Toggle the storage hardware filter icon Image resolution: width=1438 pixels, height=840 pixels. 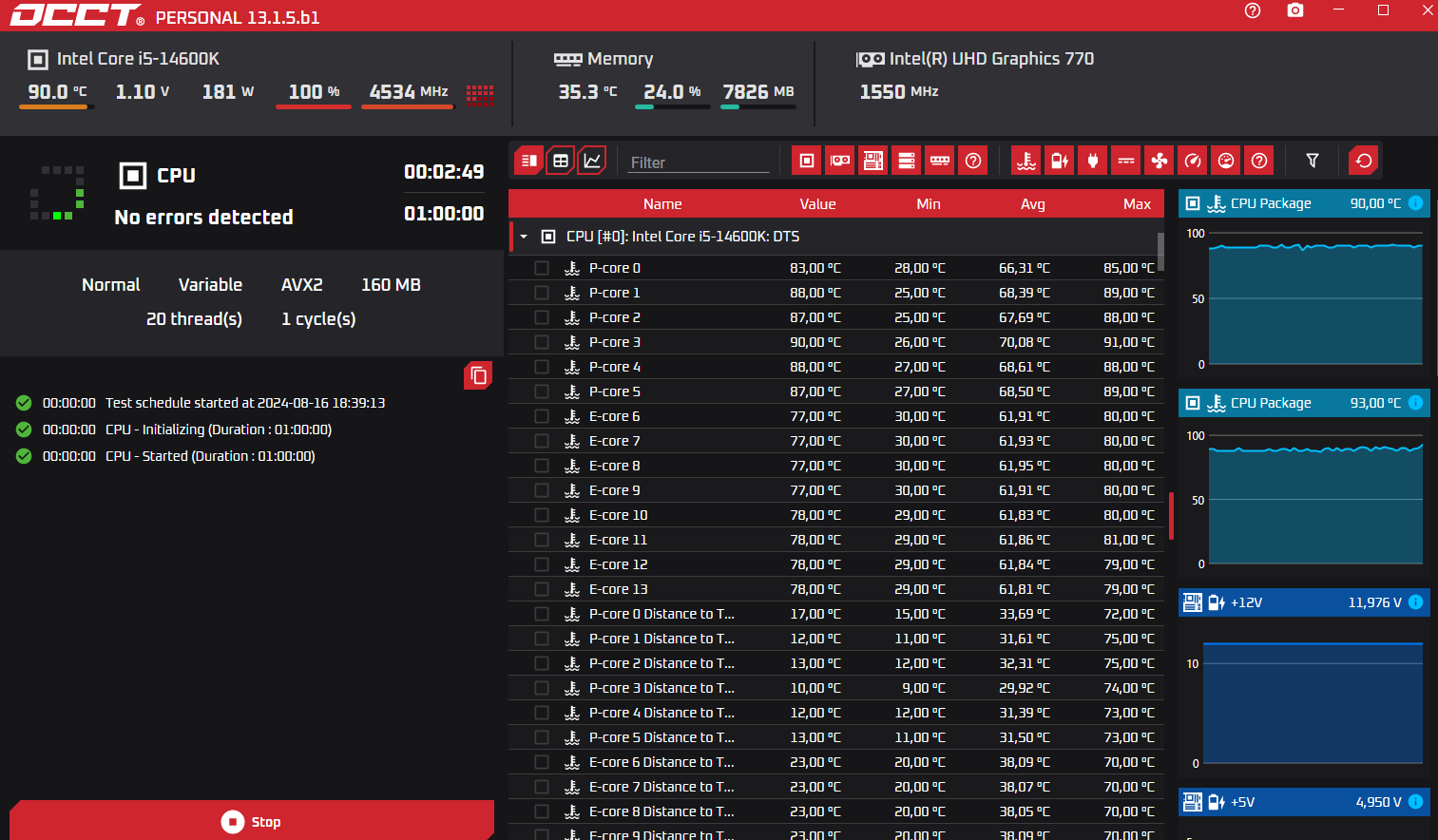907,161
